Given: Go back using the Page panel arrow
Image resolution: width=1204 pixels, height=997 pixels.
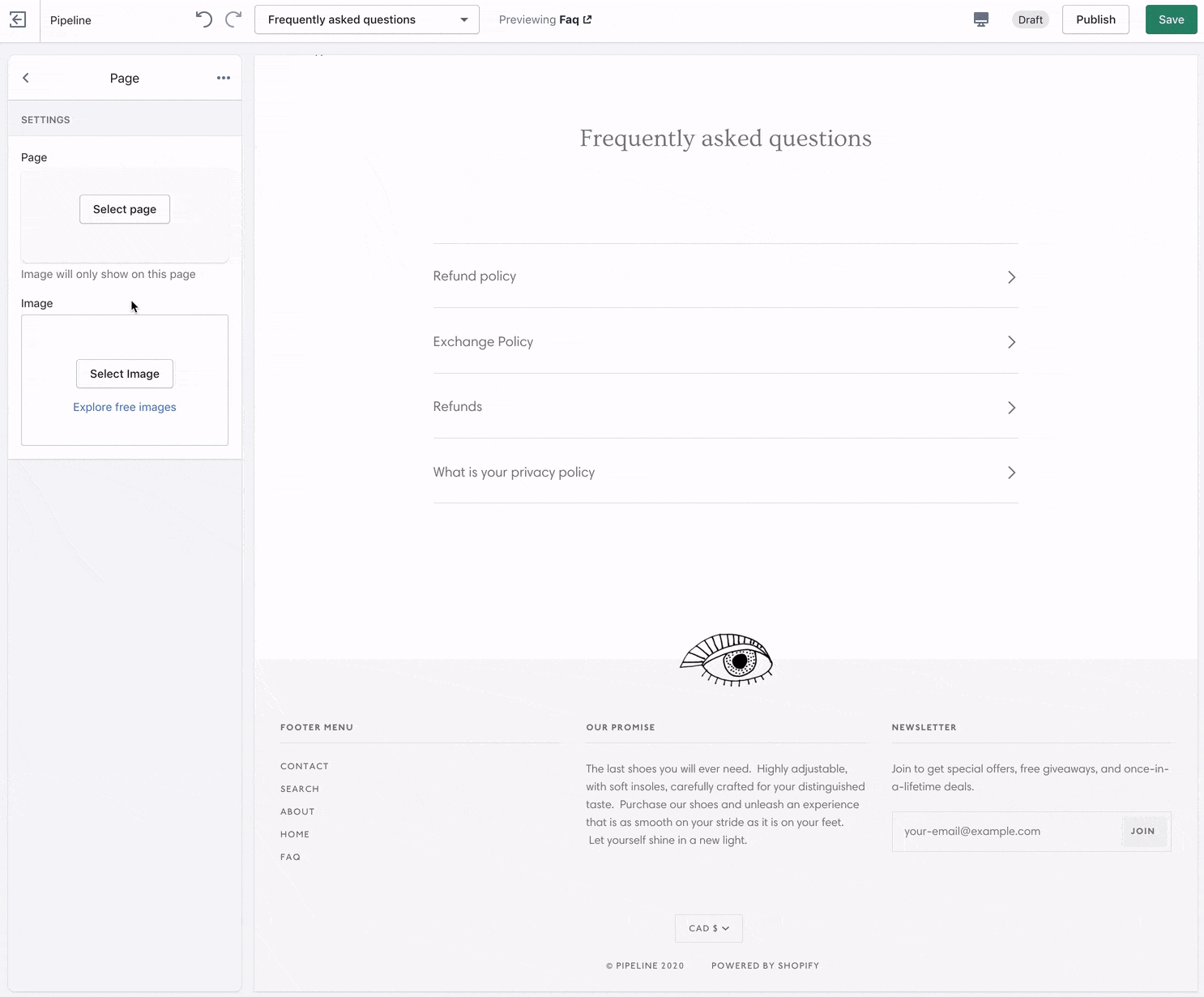Looking at the screenshot, I should 26,78.
